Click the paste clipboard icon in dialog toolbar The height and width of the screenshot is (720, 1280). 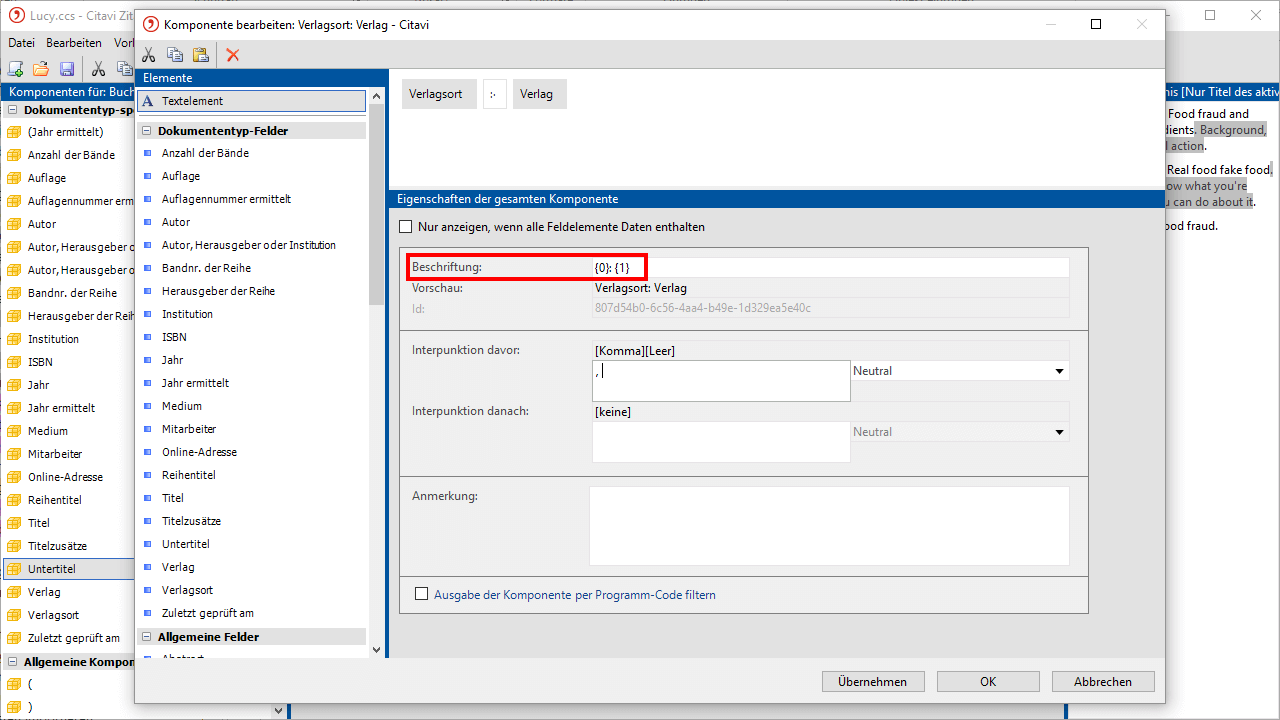tap(200, 55)
